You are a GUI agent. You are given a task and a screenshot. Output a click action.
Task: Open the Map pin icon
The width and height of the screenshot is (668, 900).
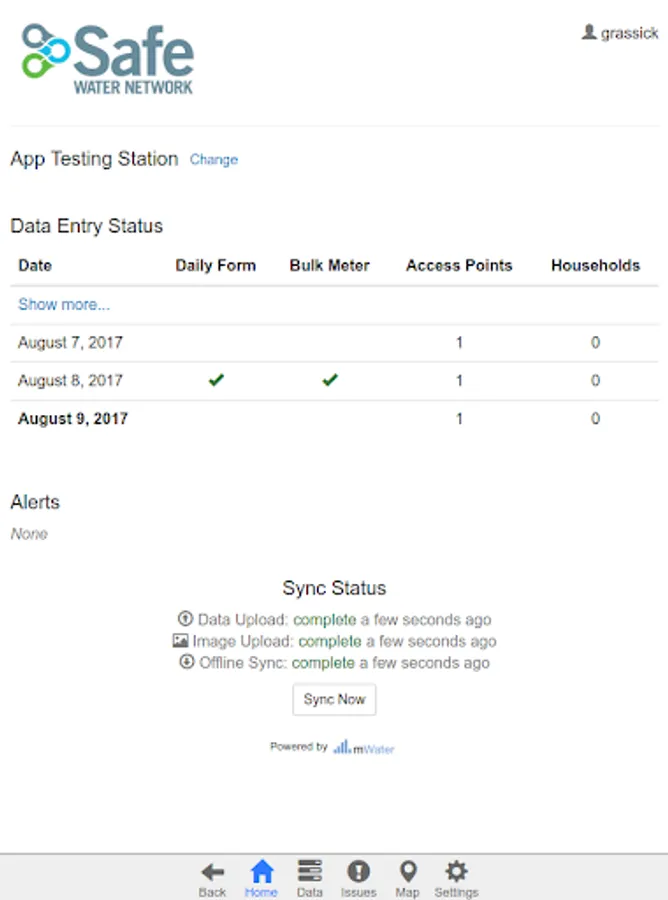point(407,871)
